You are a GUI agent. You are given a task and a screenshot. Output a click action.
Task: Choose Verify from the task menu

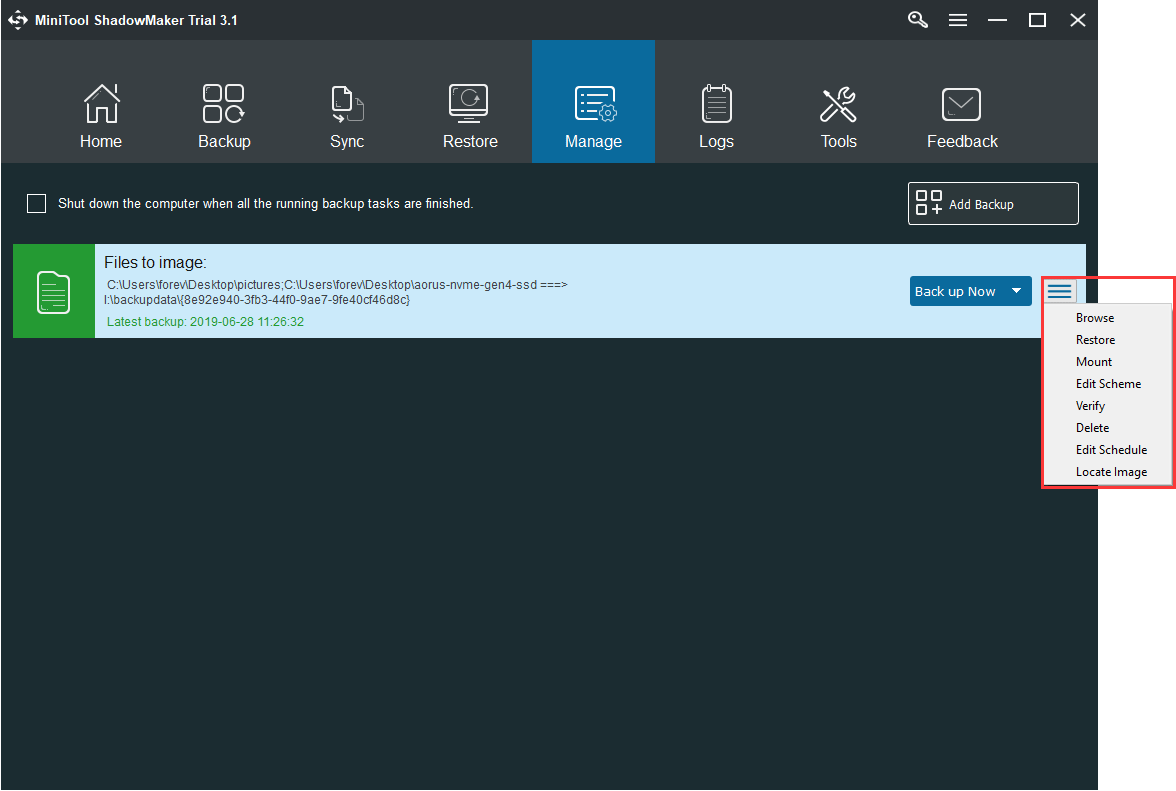click(1090, 406)
